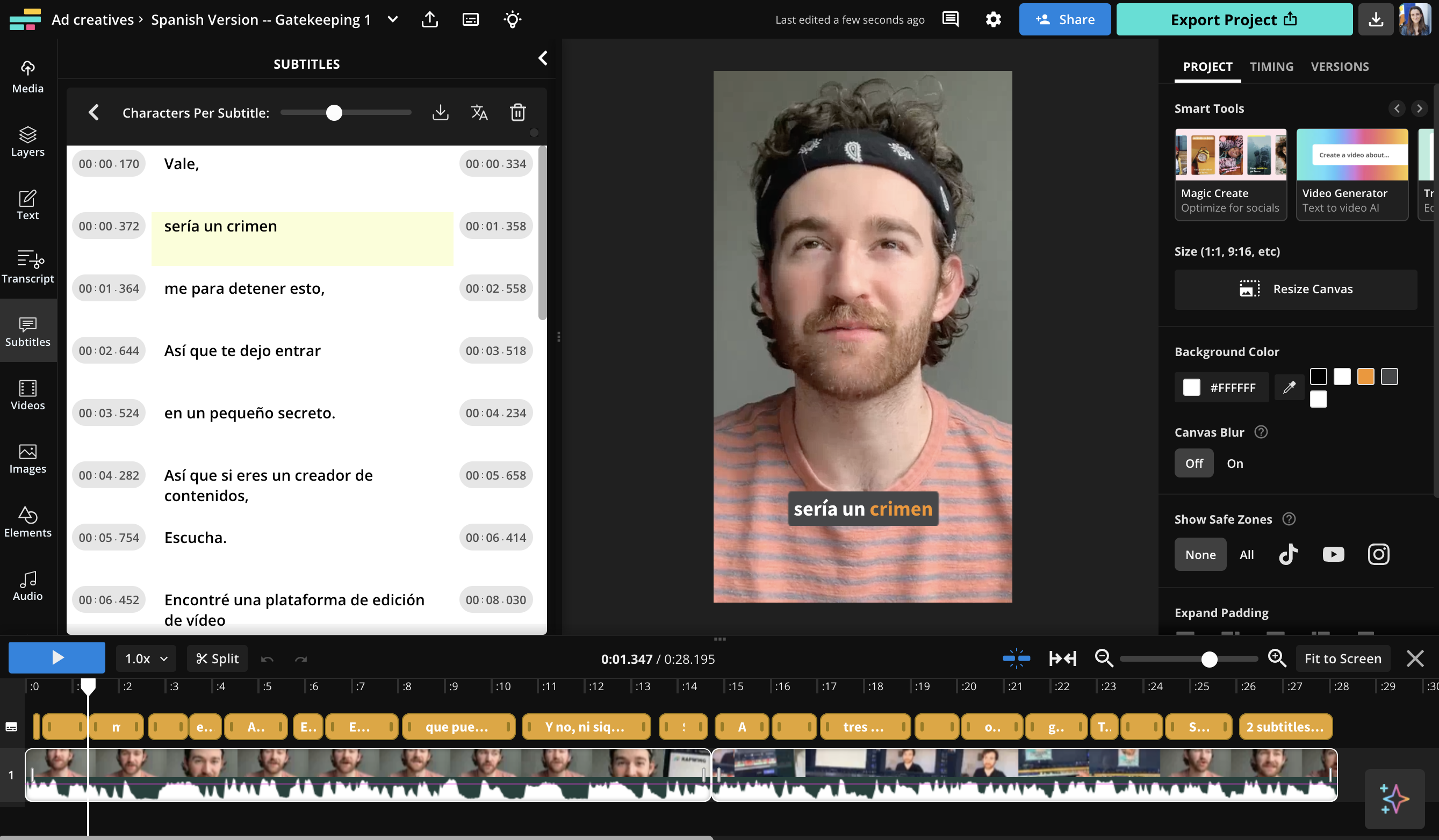Viewport: 1439px width, 840px height.
Task: Collapse the Subtitles panel arrow
Action: 543,58
